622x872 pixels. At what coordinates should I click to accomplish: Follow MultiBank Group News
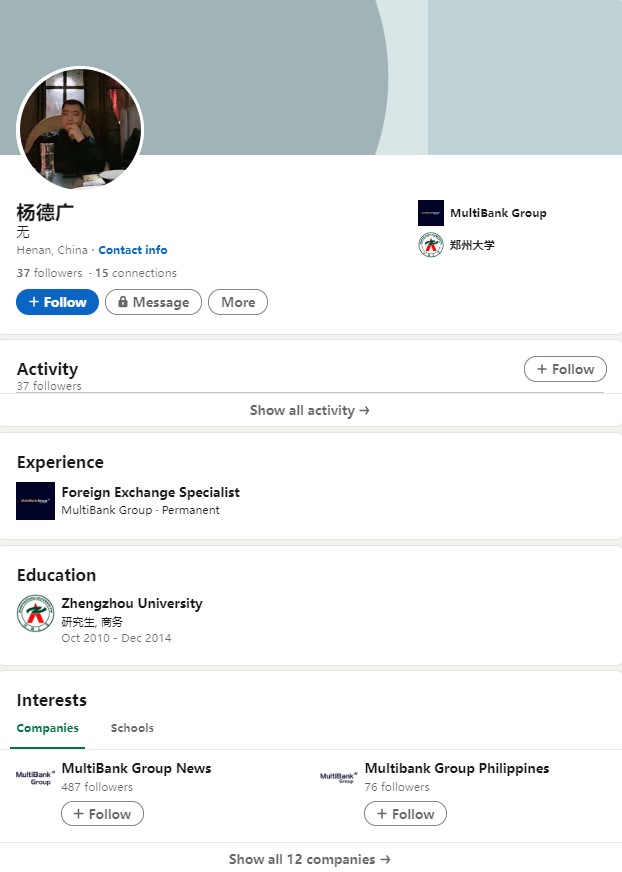102,814
